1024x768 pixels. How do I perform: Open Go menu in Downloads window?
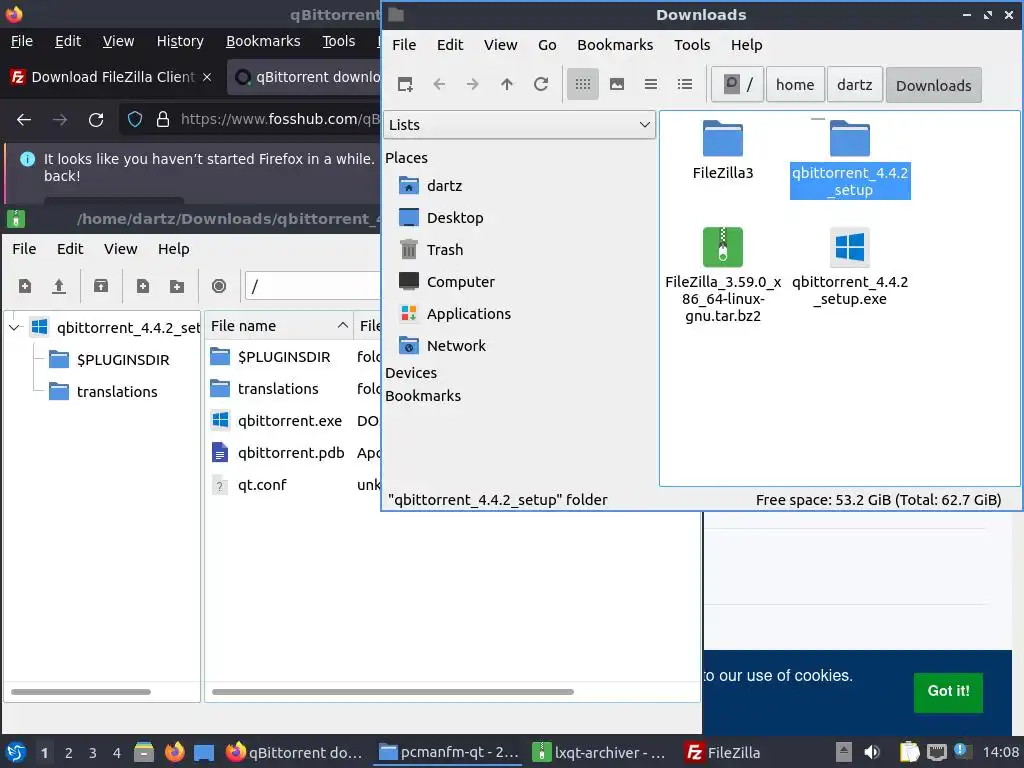(547, 45)
